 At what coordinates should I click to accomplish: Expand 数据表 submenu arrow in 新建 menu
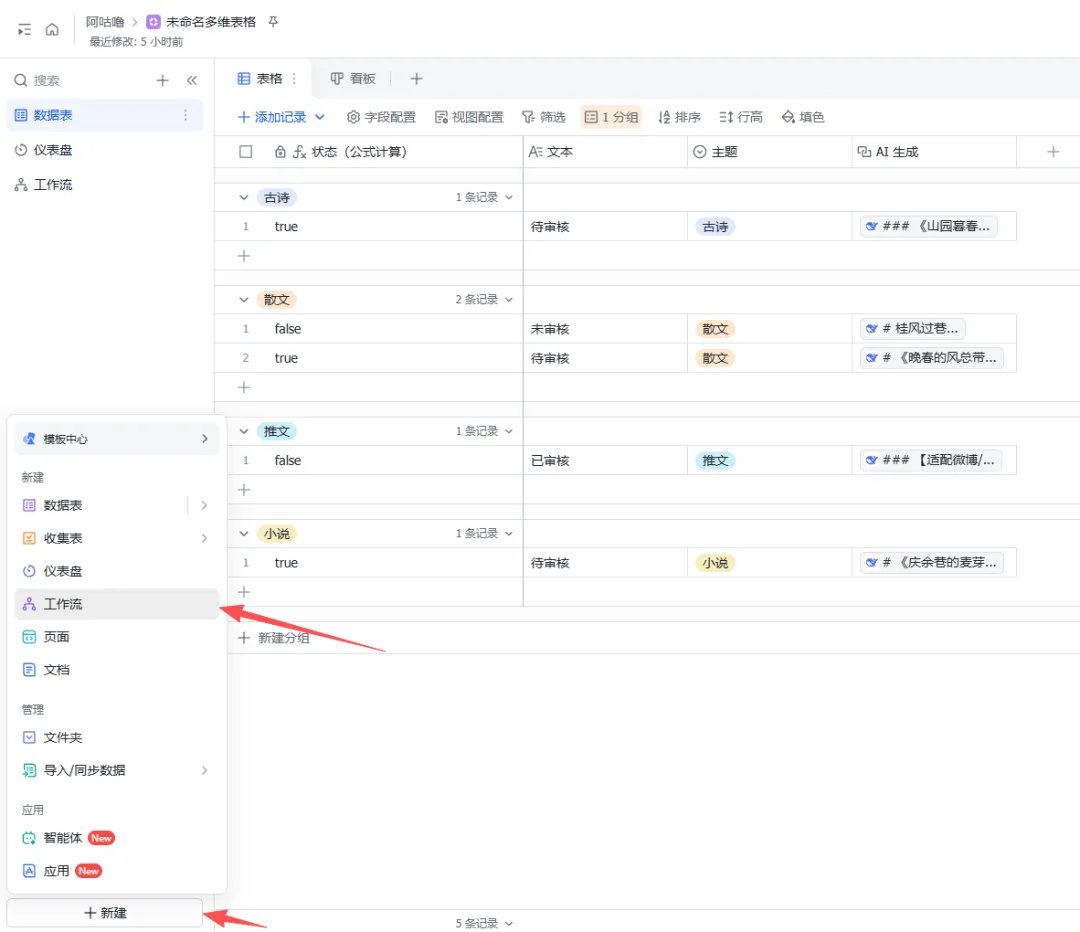tap(204, 505)
